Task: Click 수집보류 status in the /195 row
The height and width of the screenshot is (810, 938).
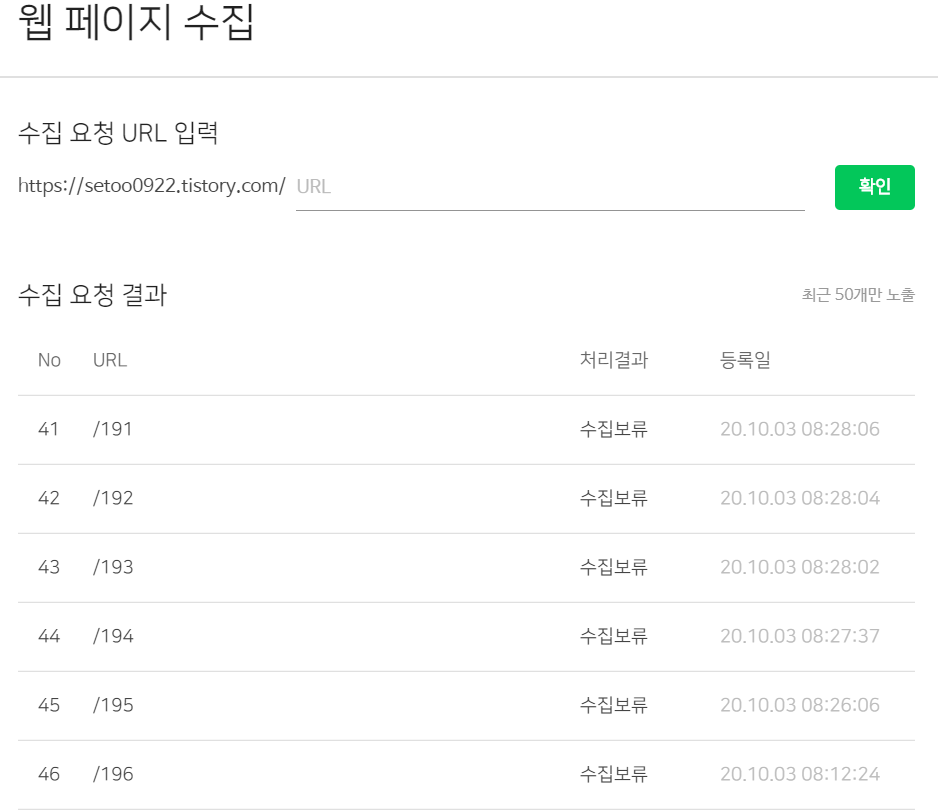Action: coord(614,705)
